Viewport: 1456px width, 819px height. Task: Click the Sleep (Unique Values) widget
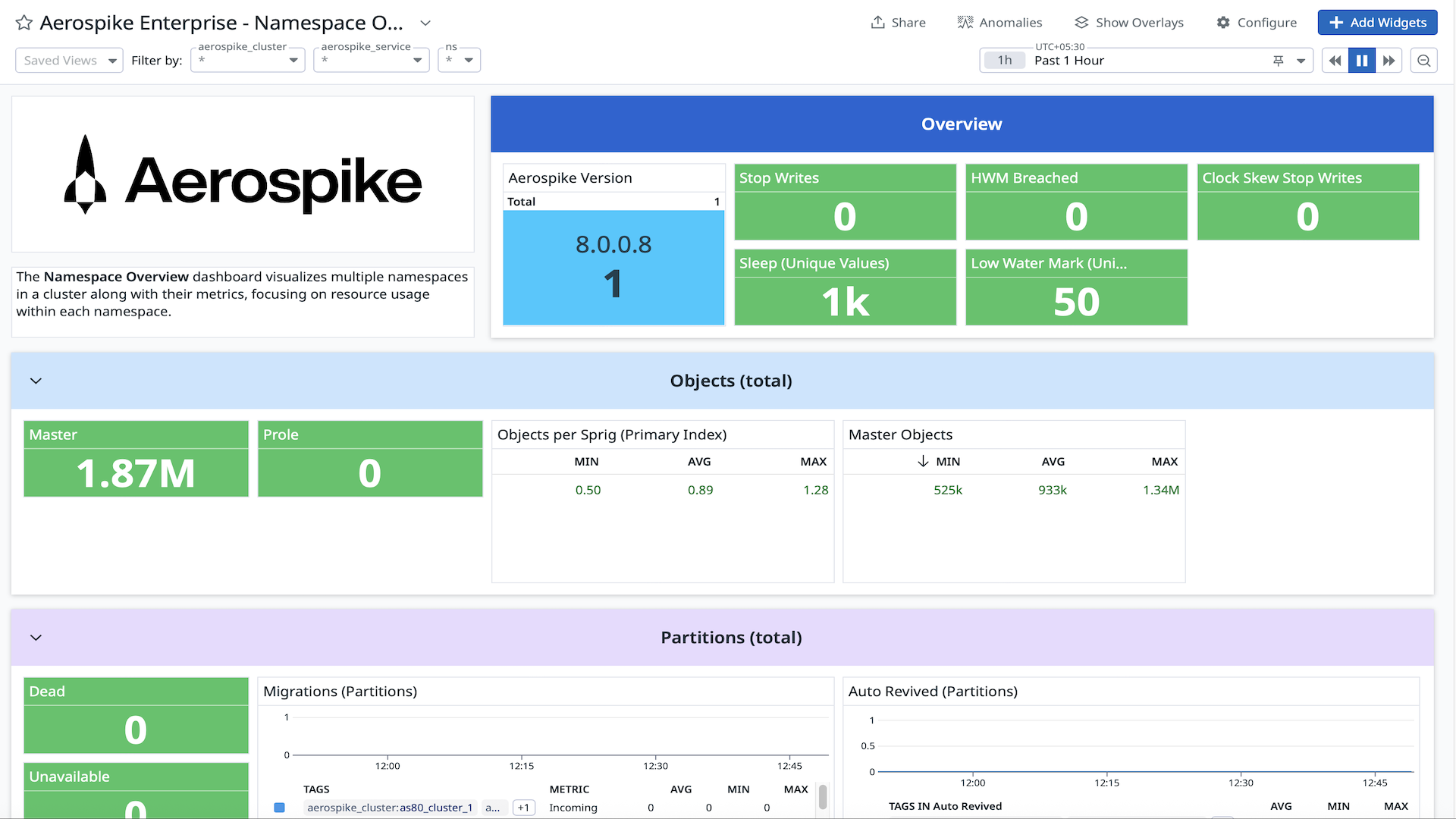[846, 287]
